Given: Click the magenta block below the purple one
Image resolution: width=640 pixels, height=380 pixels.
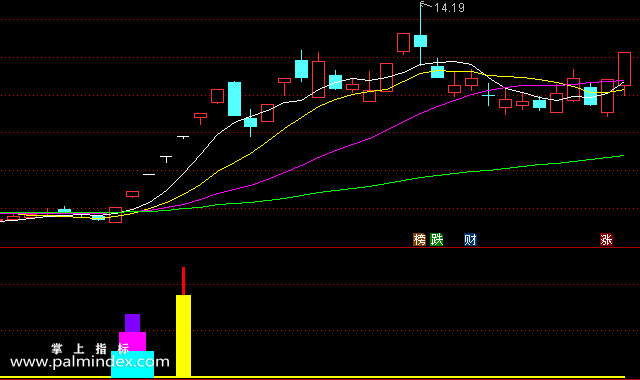Looking at the screenshot, I should click(132, 342).
